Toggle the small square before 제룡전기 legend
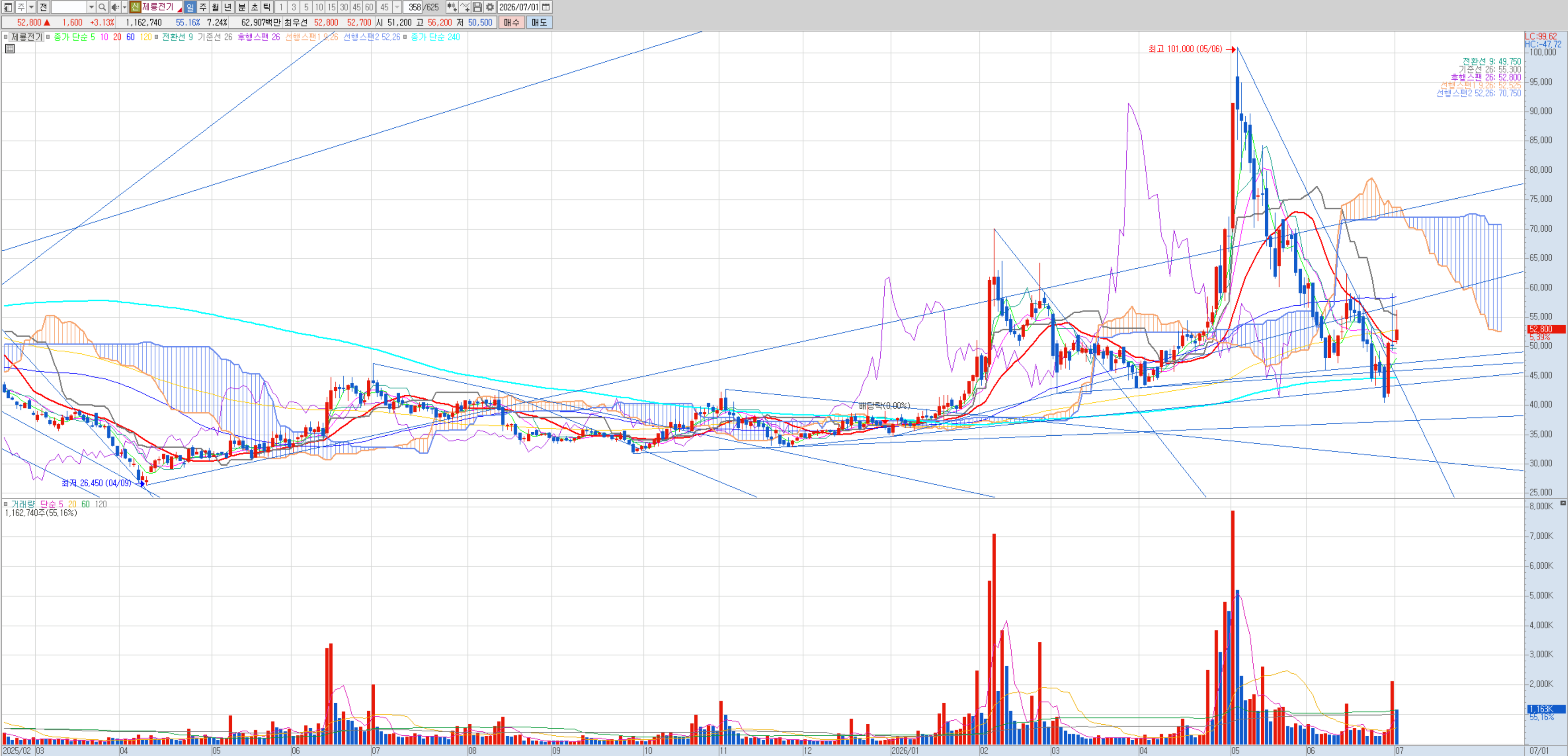 pyautogui.click(x=5, y=37)
